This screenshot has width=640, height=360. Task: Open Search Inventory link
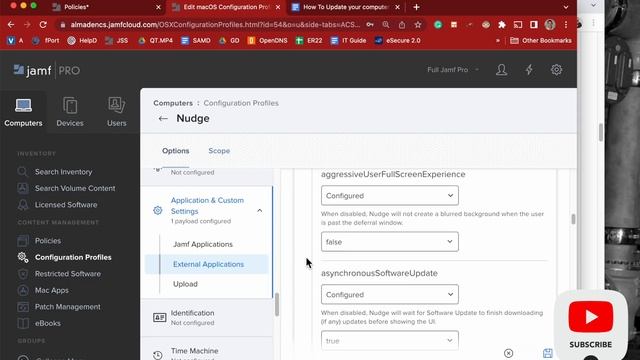63,172
